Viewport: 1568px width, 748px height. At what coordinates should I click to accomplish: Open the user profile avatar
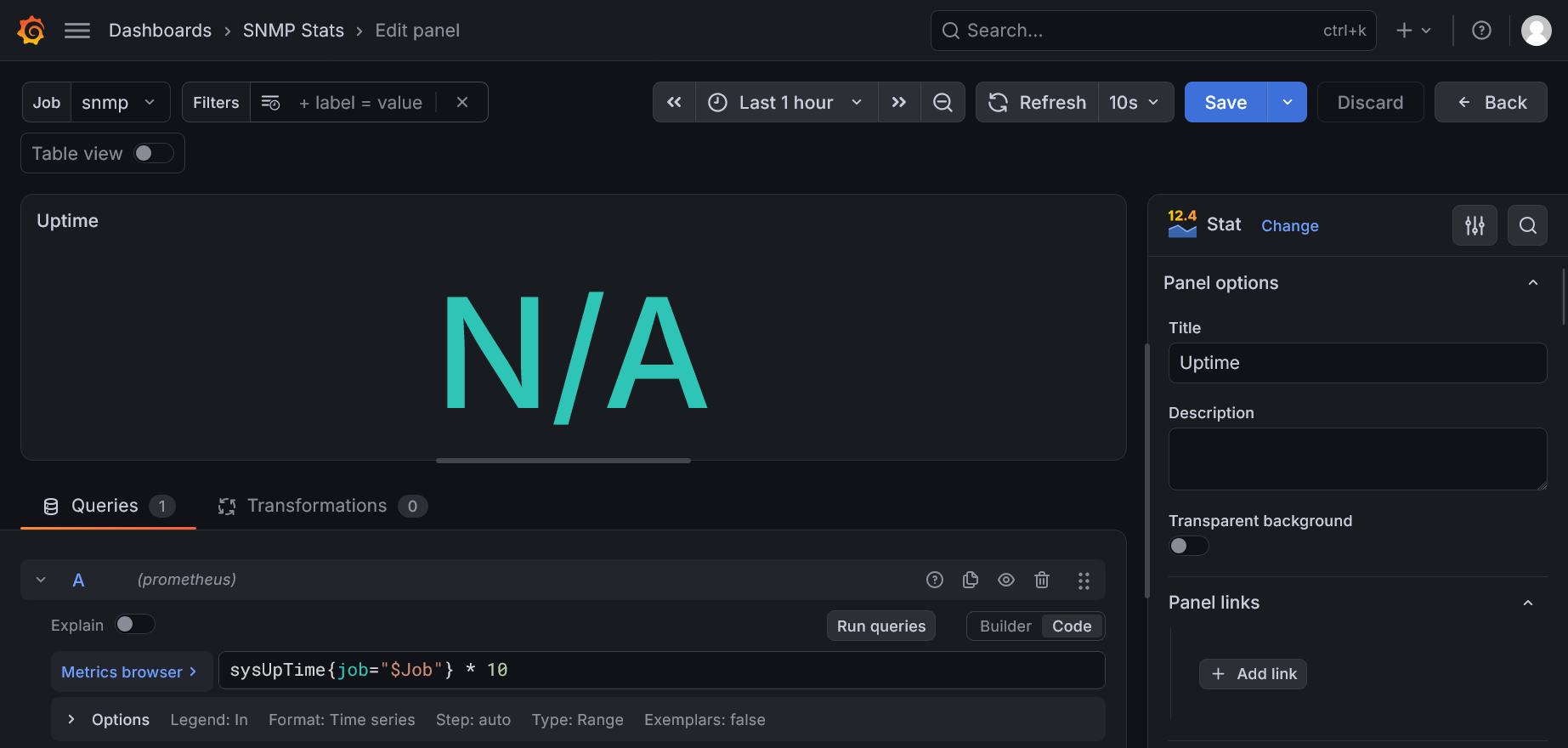click(x=1536, y=31)
